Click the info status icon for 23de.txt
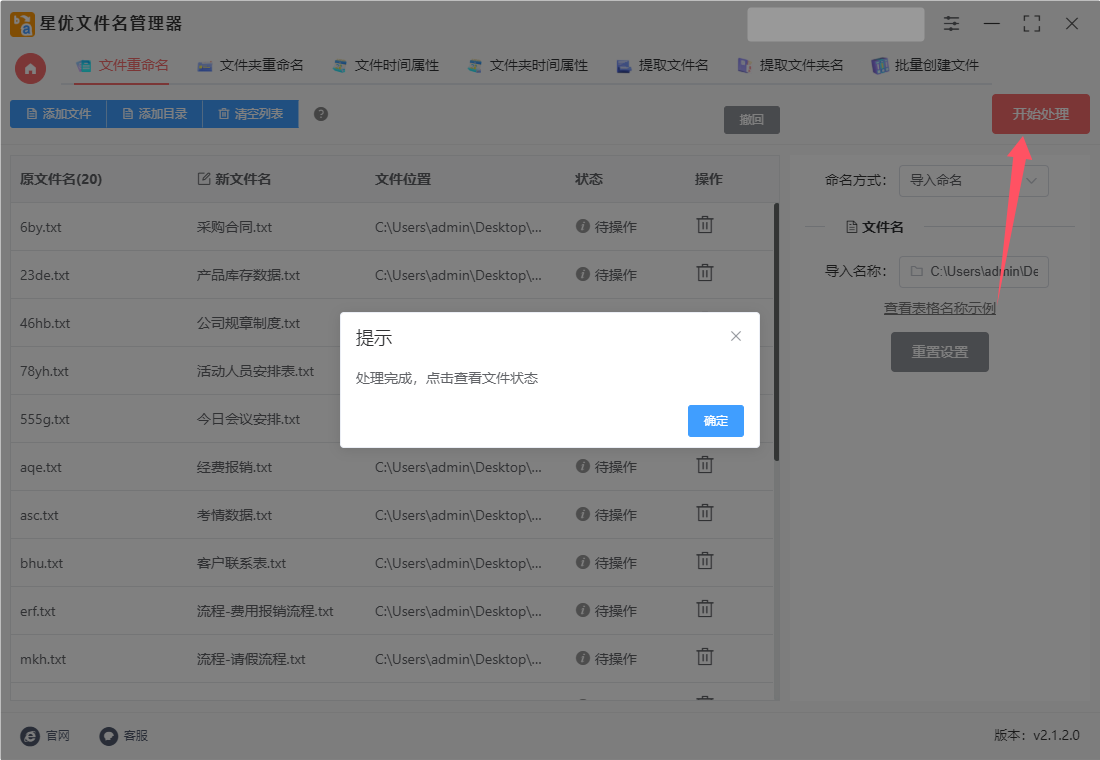The image size is (1100, 760). [582, 274]
